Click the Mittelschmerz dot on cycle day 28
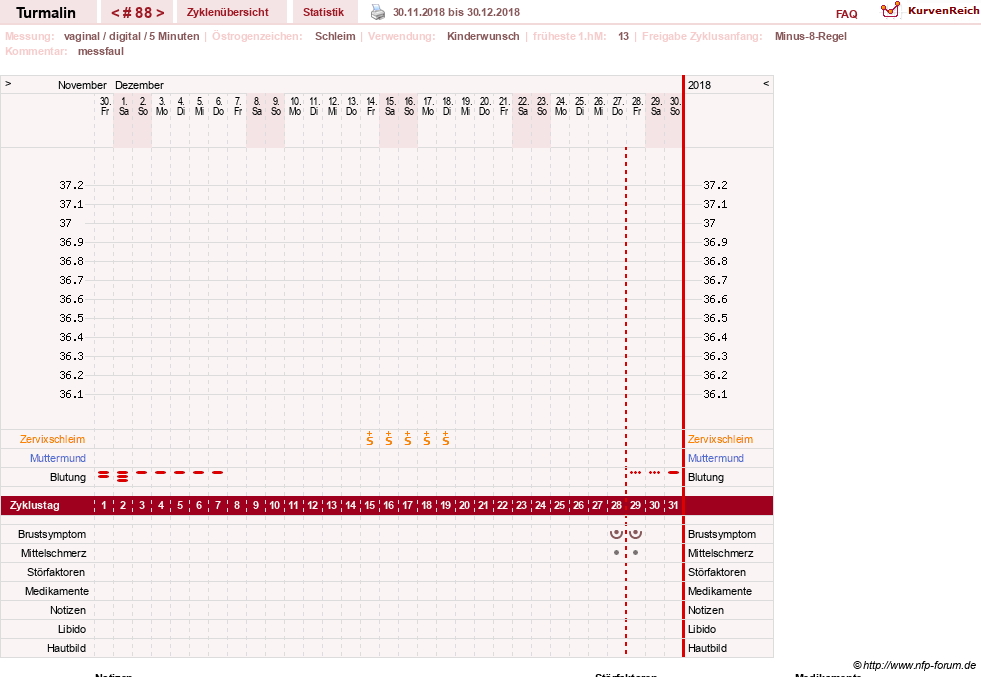 pyautogui.click(x=616, y=552)
